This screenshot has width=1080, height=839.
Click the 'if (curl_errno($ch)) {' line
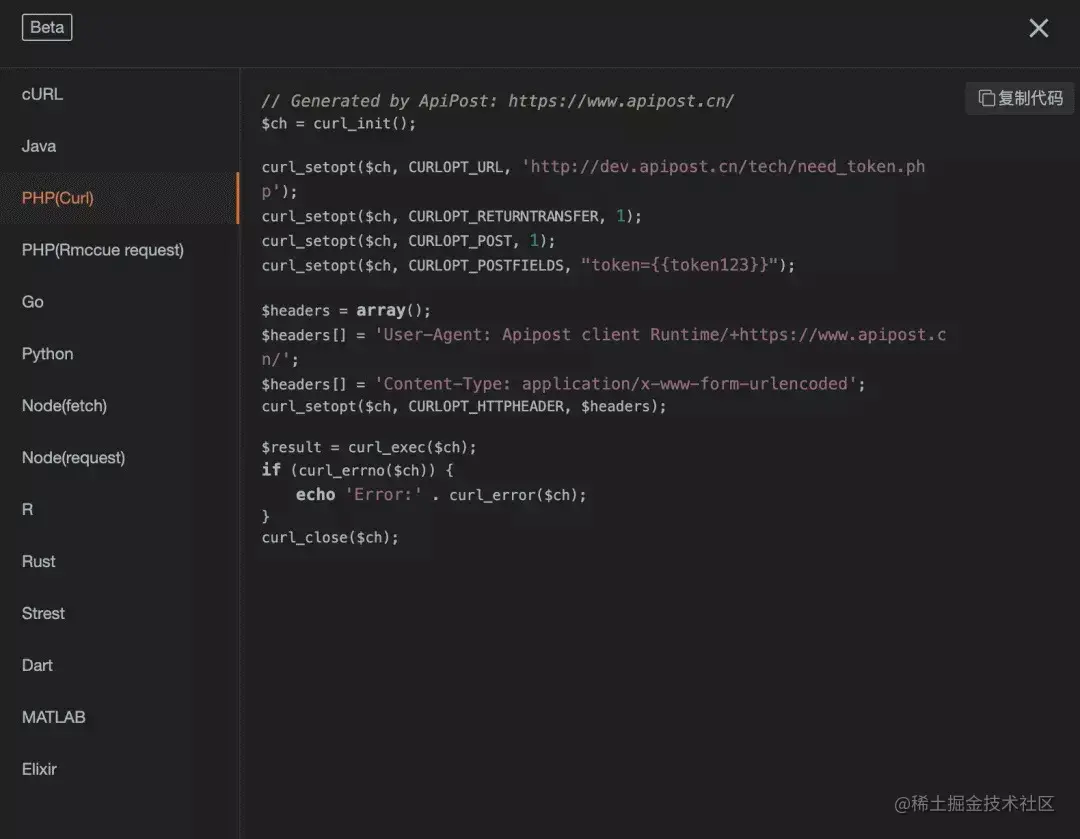point(357,470)
